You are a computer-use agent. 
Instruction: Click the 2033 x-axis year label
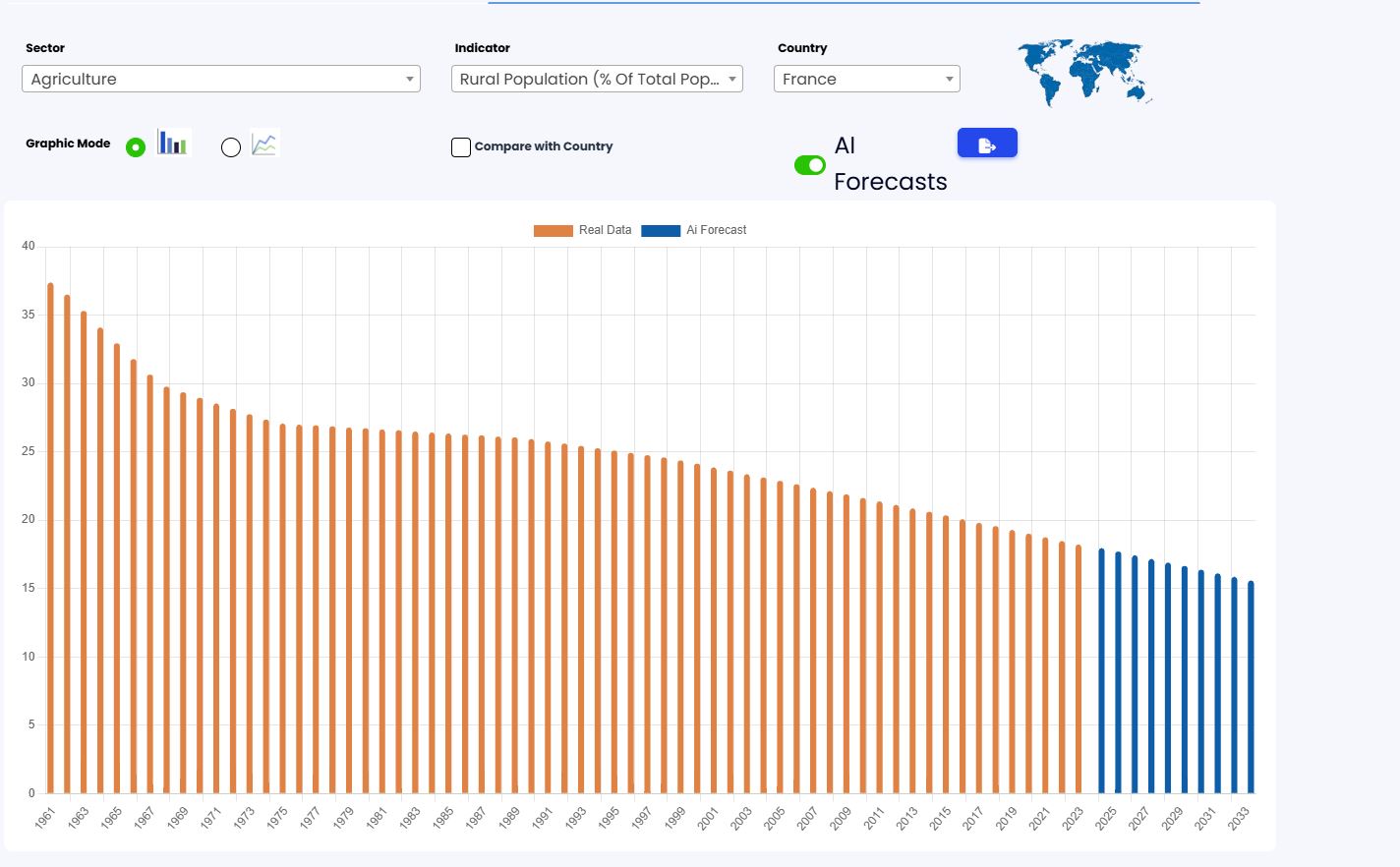(1238, 818)
